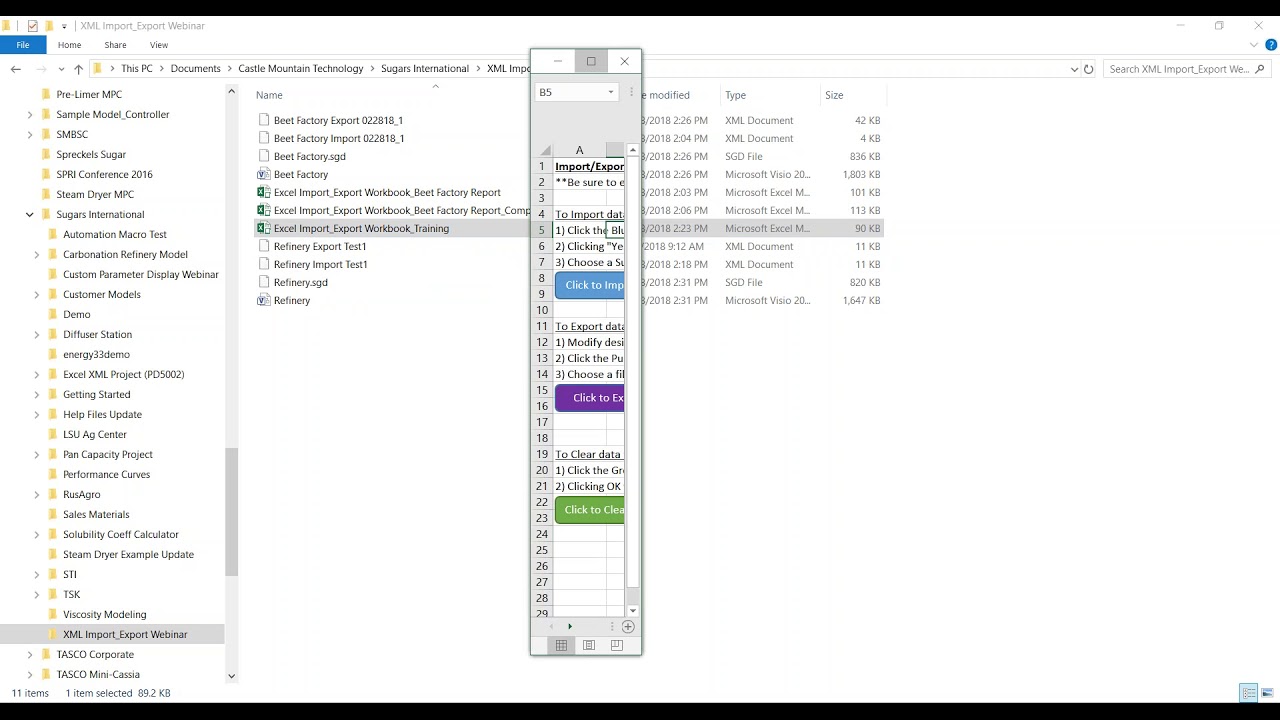Click the green Click to Clear button
Viewport: 1280px width, 720px height.
590,509
